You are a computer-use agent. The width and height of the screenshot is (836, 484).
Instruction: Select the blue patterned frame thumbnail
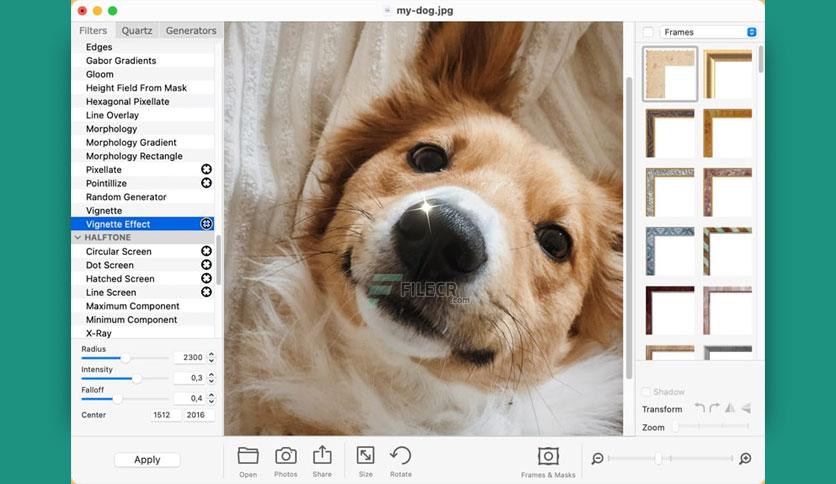(670, 251)
